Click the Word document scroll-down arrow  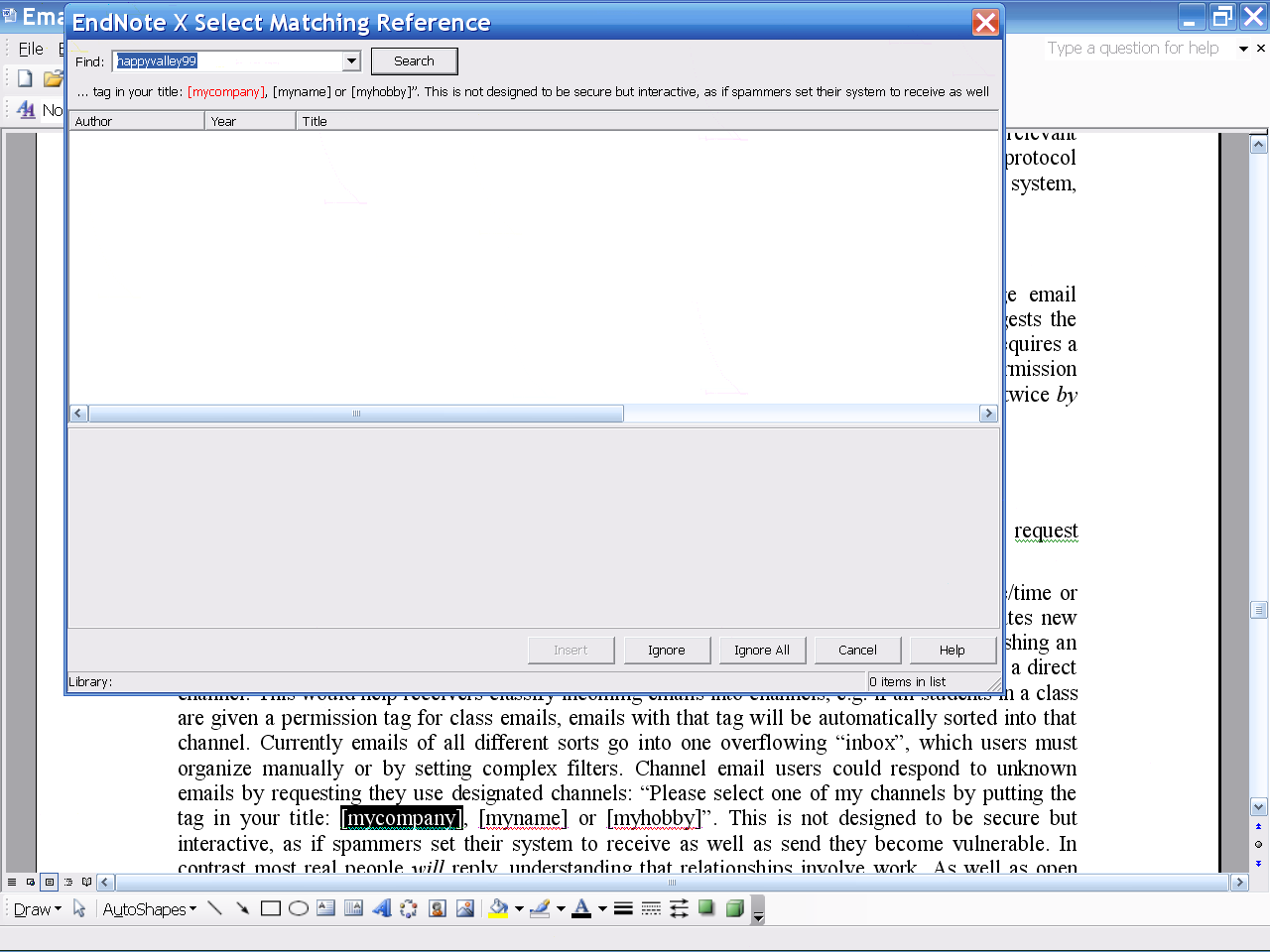tap(1259, 807)
